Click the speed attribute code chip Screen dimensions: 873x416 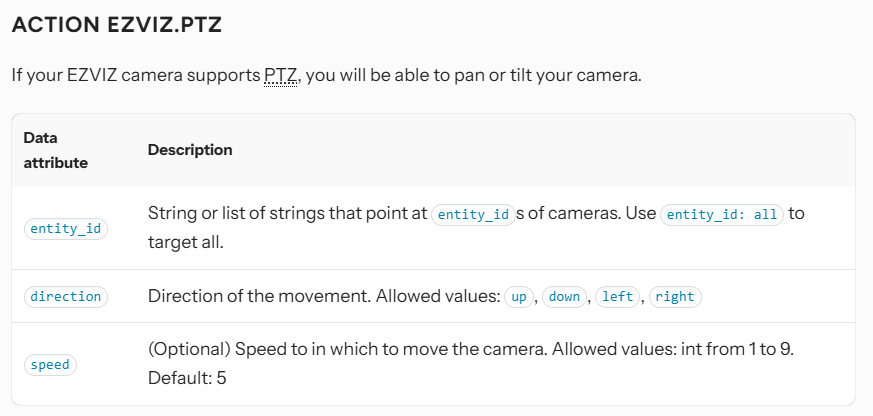pos(50,365)
